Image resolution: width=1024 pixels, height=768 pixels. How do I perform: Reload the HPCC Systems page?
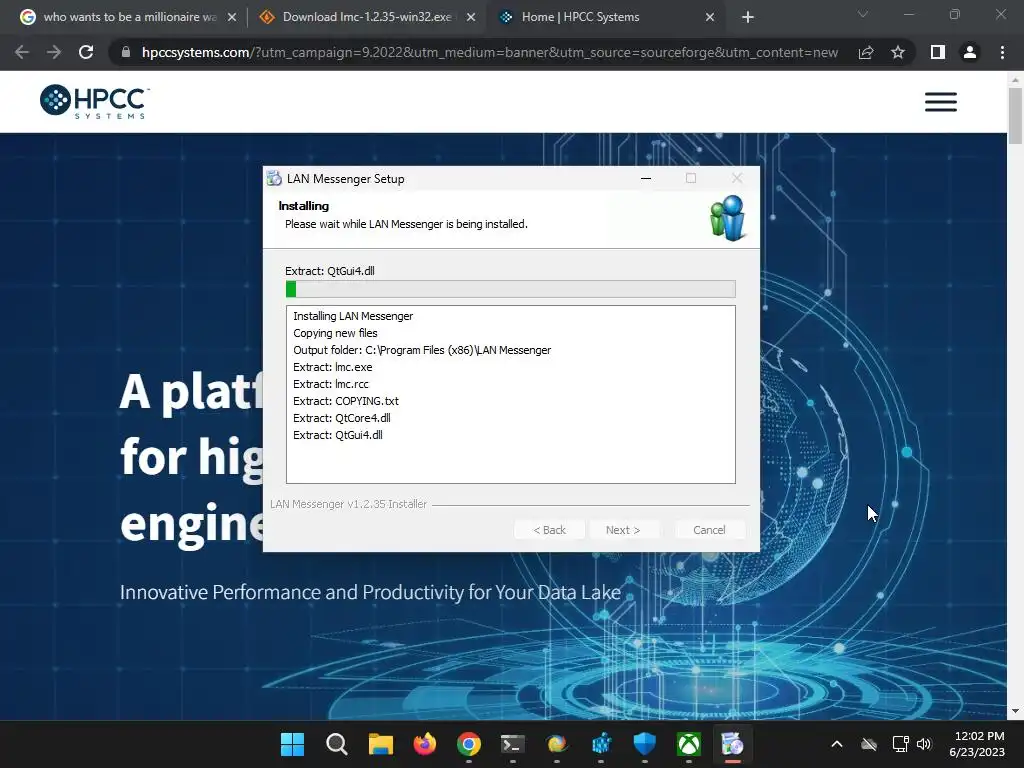click(86, 52)
